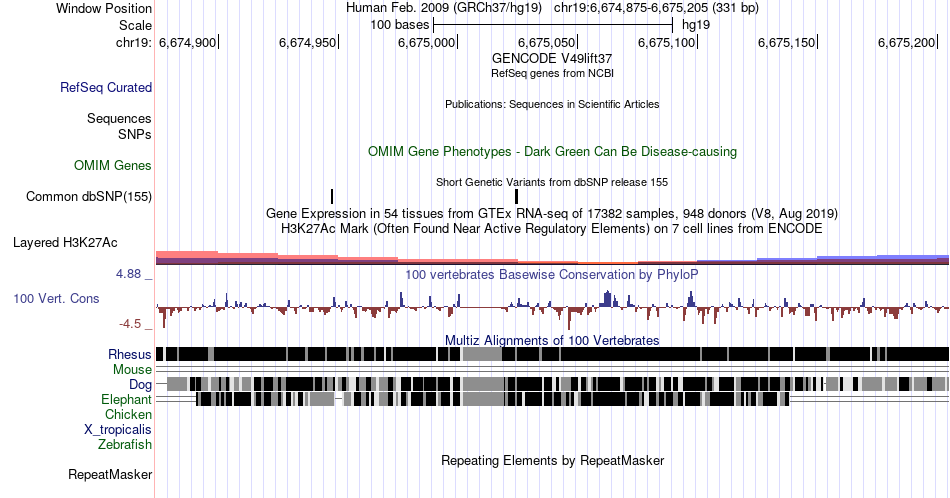Click the 100 bases scale bar
Viewport: 950px width, 498px height.
tap(553, 25)
